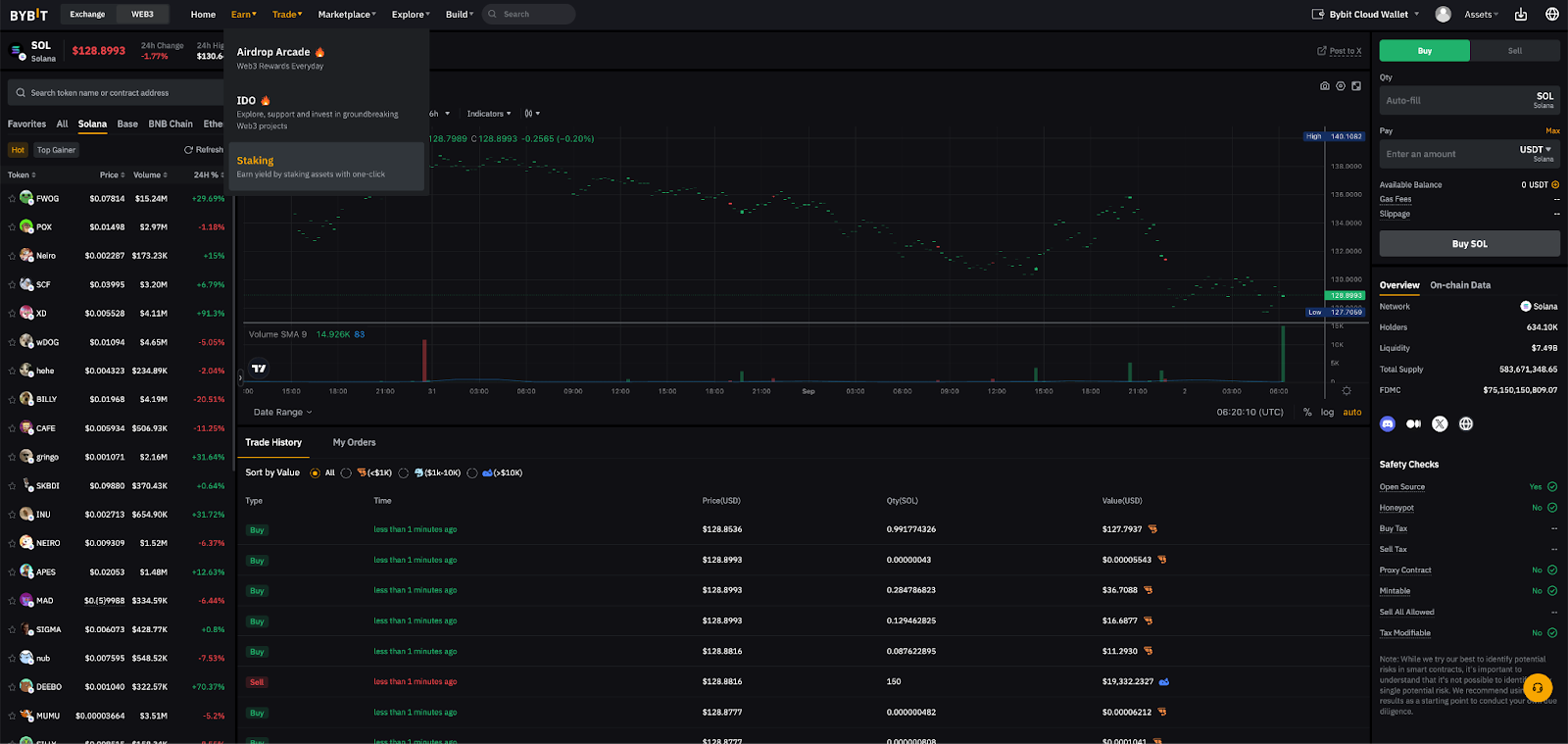
Task: Favorite the BILLY token star
Action: tap(12, 400)
